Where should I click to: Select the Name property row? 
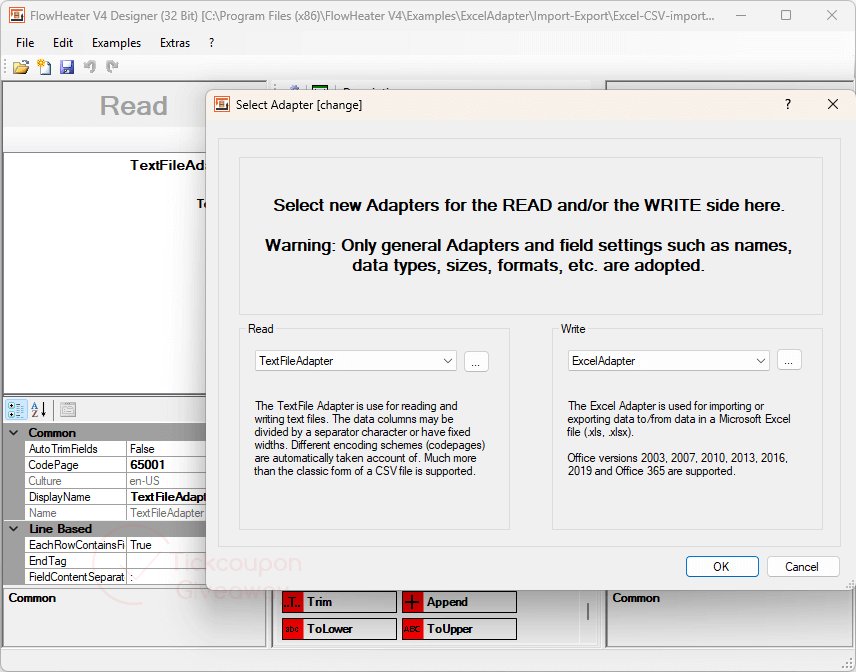tap(115, 513)
